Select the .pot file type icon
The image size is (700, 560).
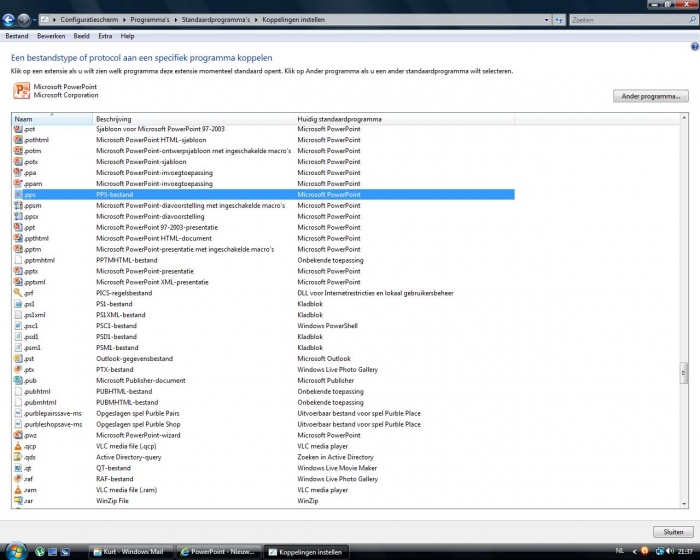click(18, 129)
